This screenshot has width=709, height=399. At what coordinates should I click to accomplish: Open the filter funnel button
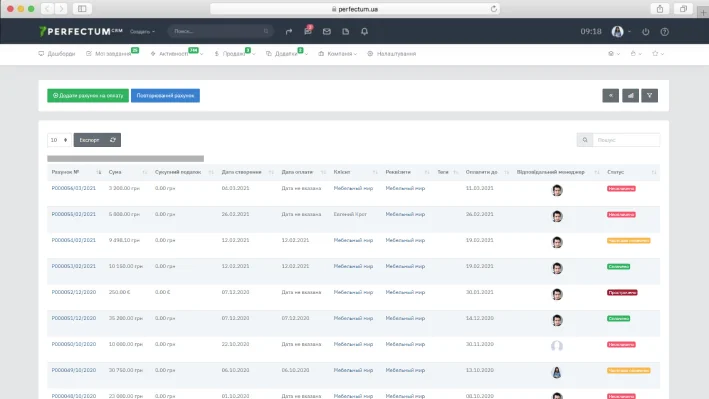[649, 95]
